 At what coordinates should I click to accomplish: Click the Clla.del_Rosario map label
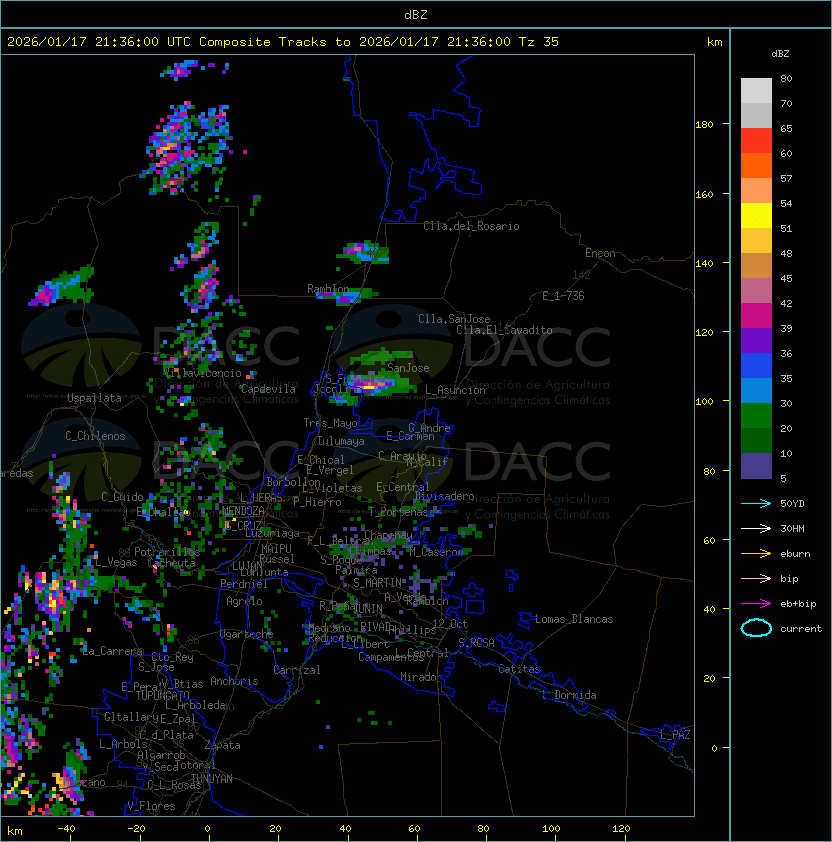tap(471, 226)
